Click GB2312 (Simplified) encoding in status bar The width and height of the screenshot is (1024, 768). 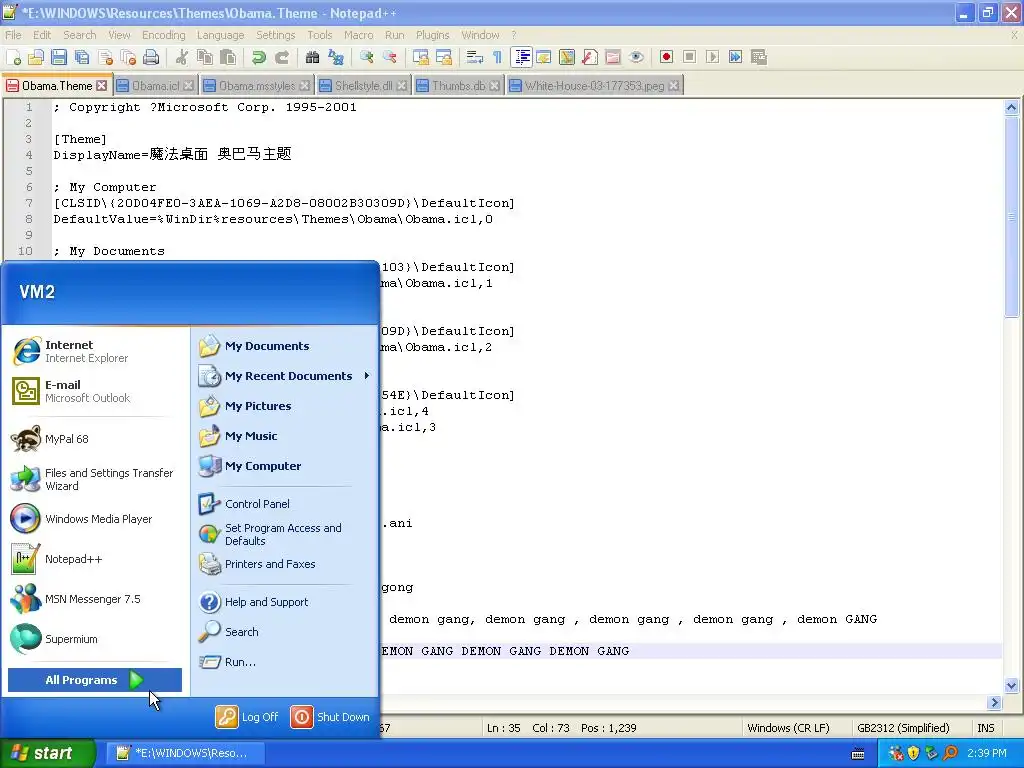tap(903, 728)
